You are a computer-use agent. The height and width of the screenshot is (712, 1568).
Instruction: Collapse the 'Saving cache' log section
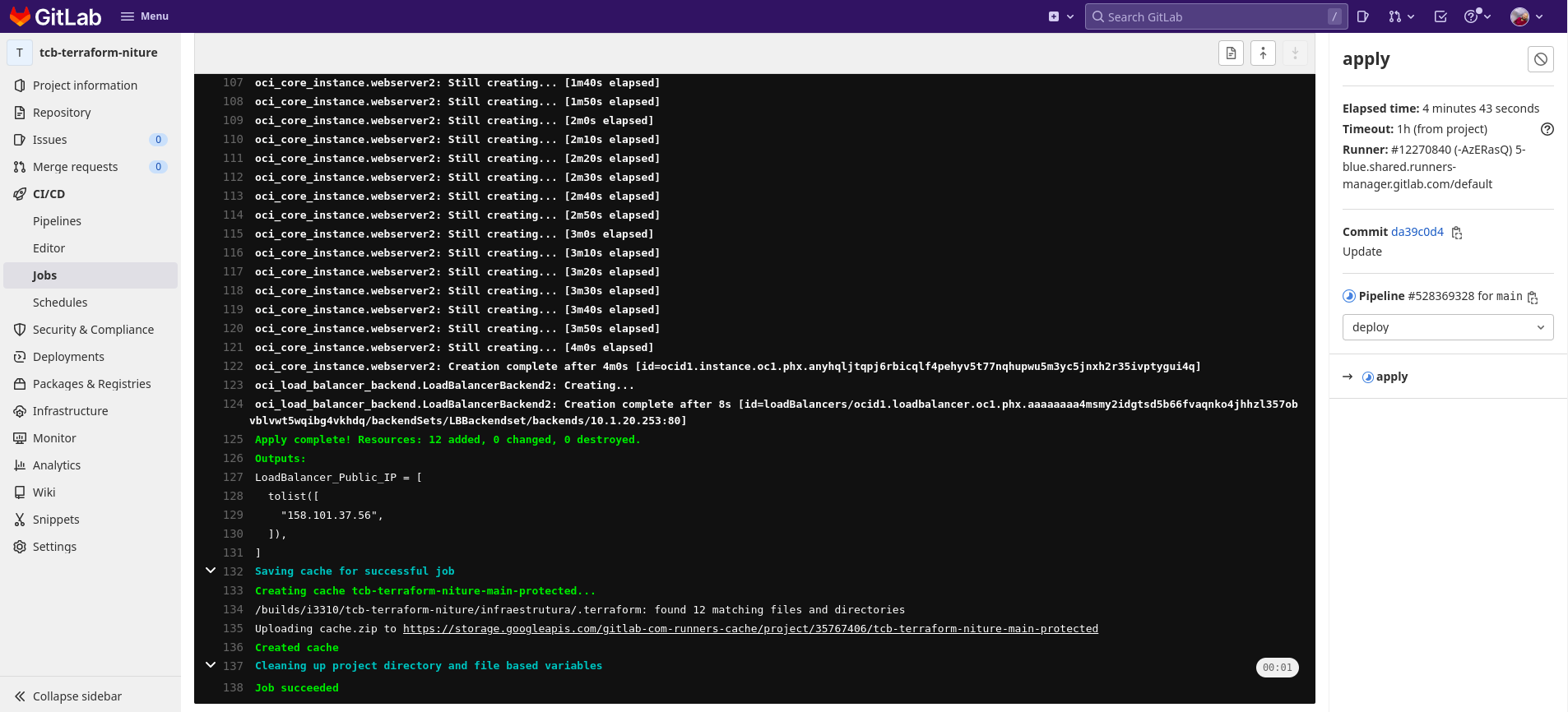pos(211,571)
